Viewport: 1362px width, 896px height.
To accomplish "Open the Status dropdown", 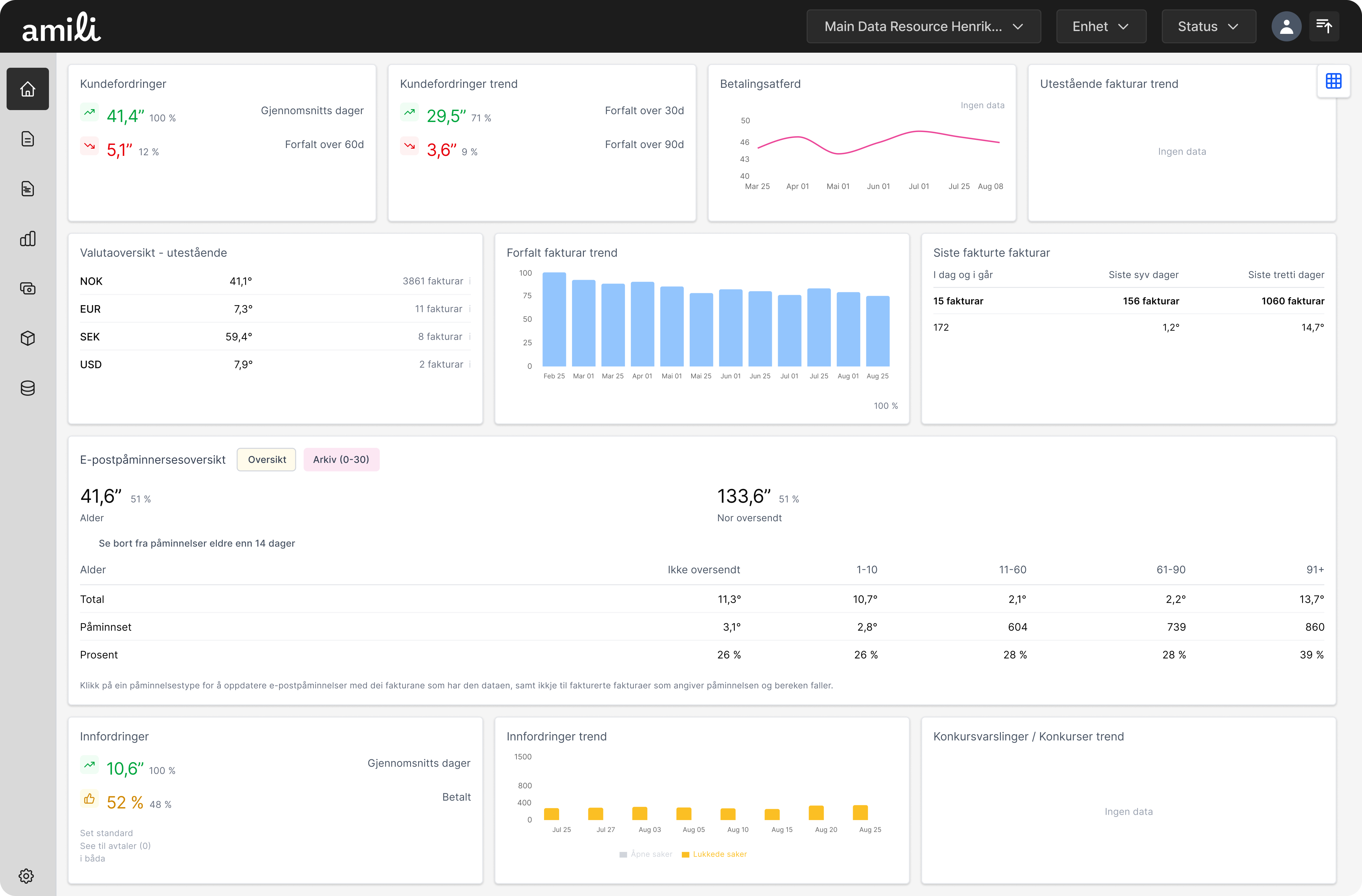I will point(1208,26).
